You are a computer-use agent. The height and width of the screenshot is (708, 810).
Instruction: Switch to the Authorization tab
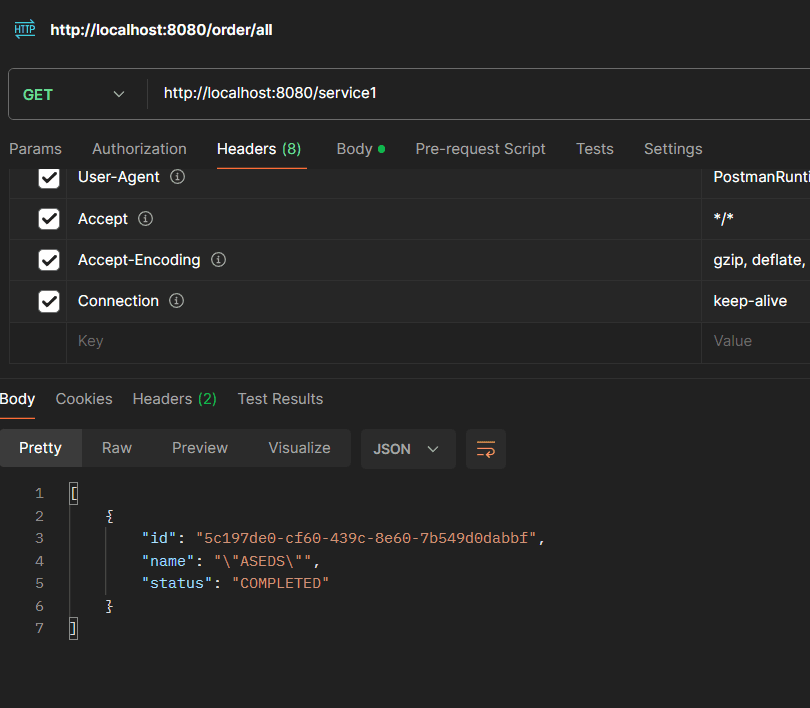click(139, 149)
